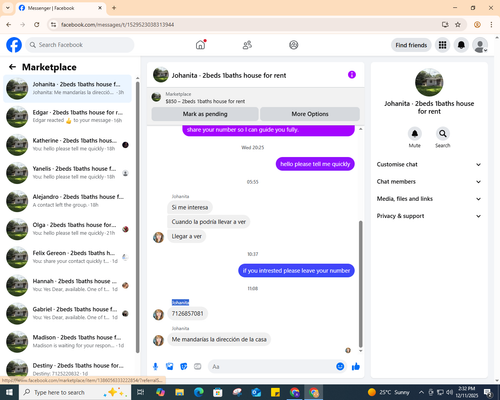
Task: Open Alejandro chat in the list
Action: [68, 201]
